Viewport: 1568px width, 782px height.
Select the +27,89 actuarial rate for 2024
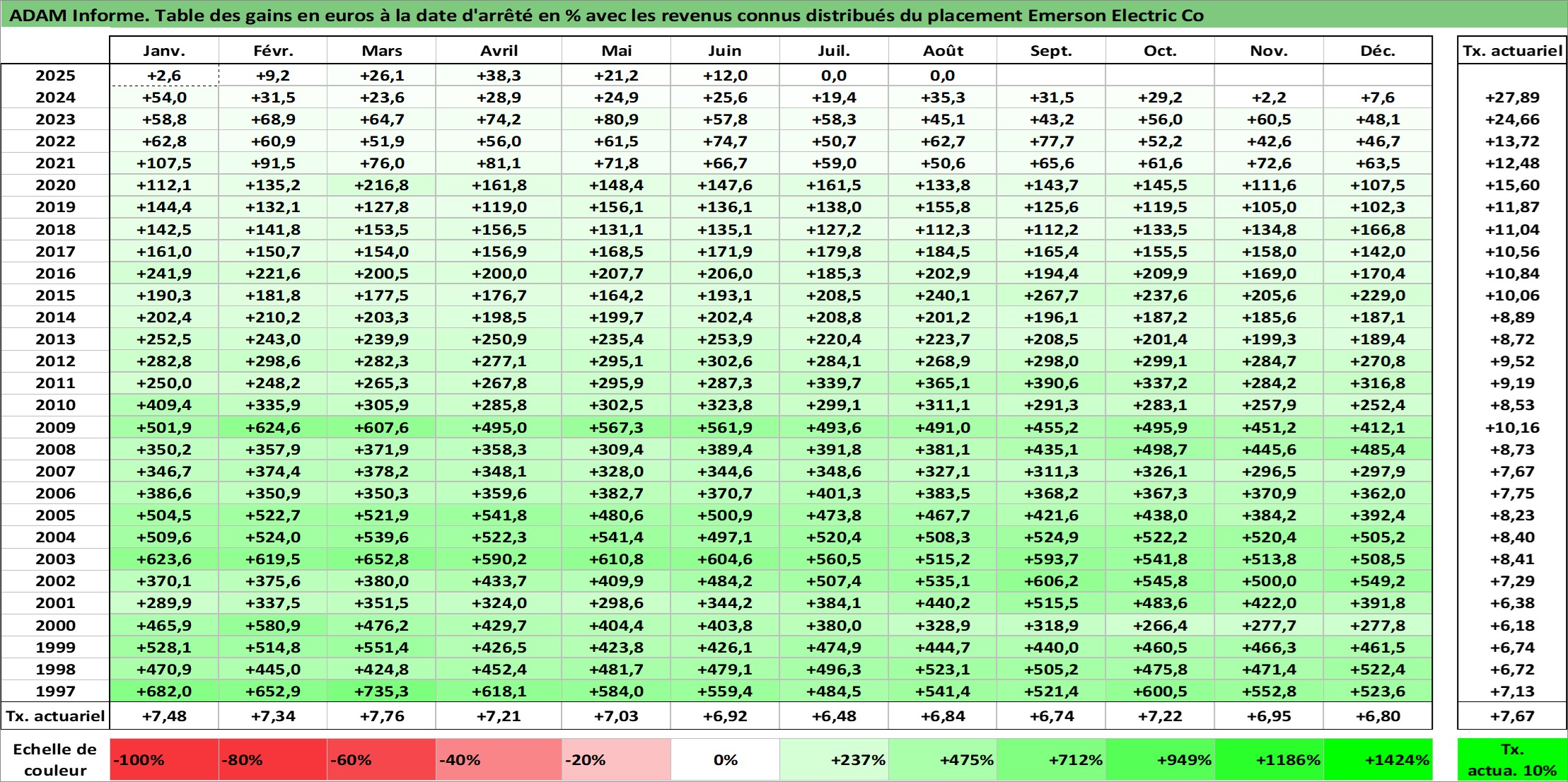[1512, 98]
